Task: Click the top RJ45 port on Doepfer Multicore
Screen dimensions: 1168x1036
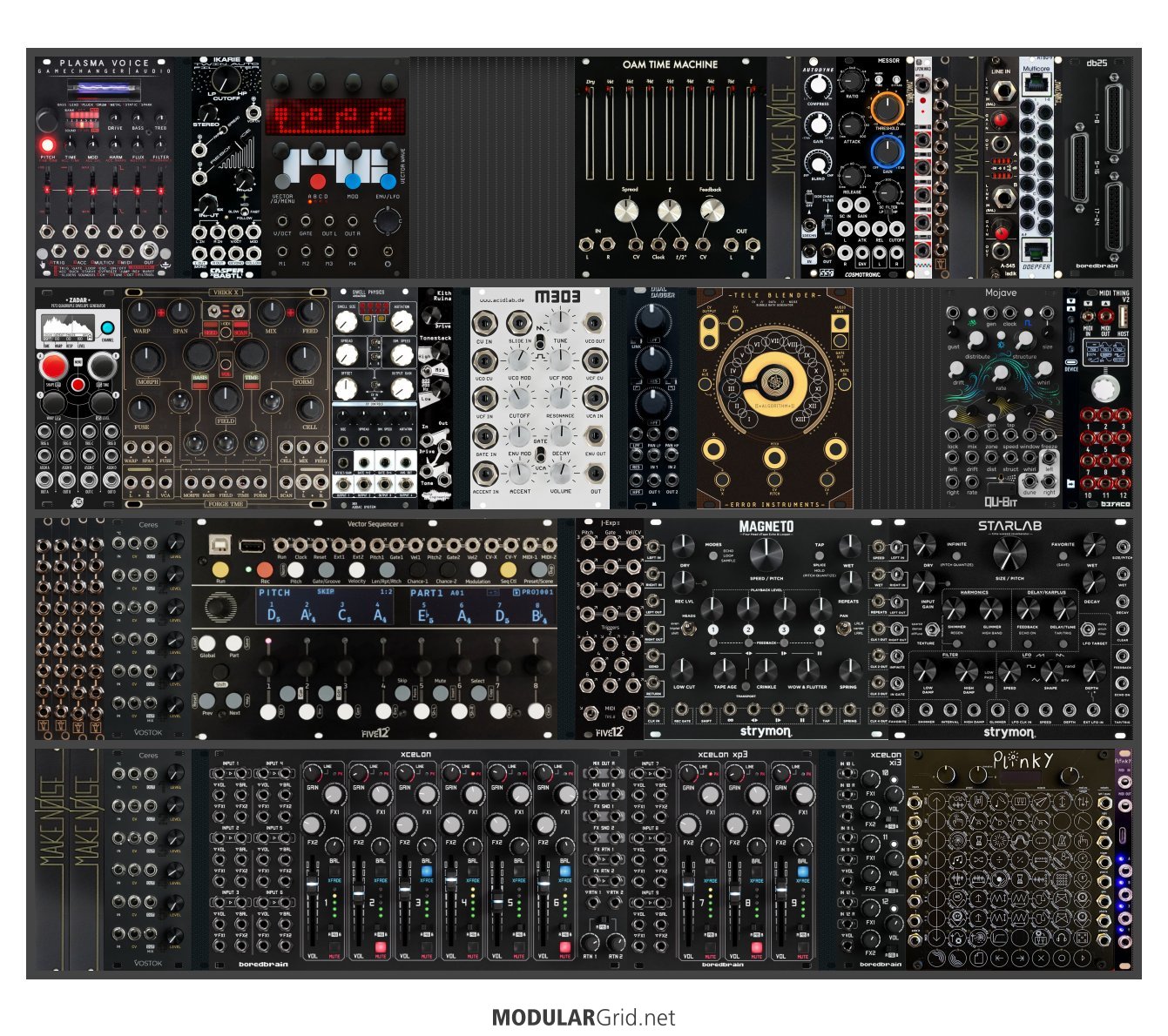Action: (1036, 83)
